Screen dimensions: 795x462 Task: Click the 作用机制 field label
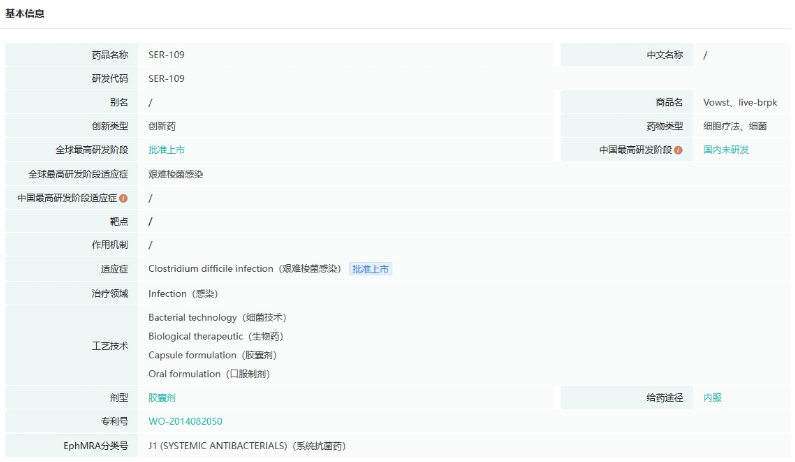[x=110, y=245]
